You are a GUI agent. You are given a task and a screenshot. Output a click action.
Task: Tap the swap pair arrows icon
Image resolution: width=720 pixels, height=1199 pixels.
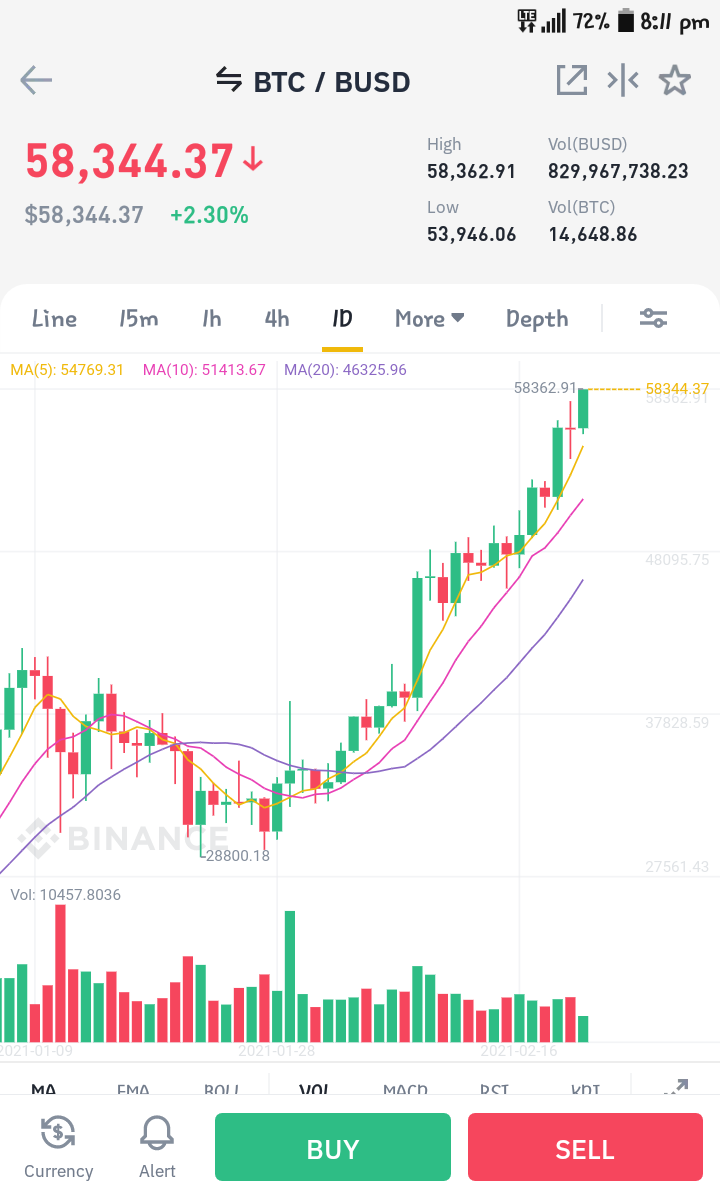229,79
